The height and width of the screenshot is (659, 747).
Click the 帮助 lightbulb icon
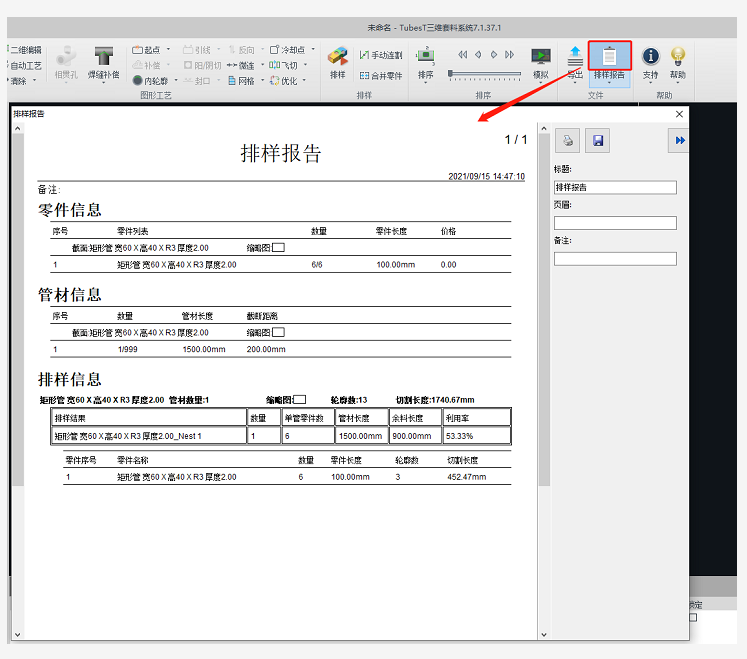coord(678,62)
